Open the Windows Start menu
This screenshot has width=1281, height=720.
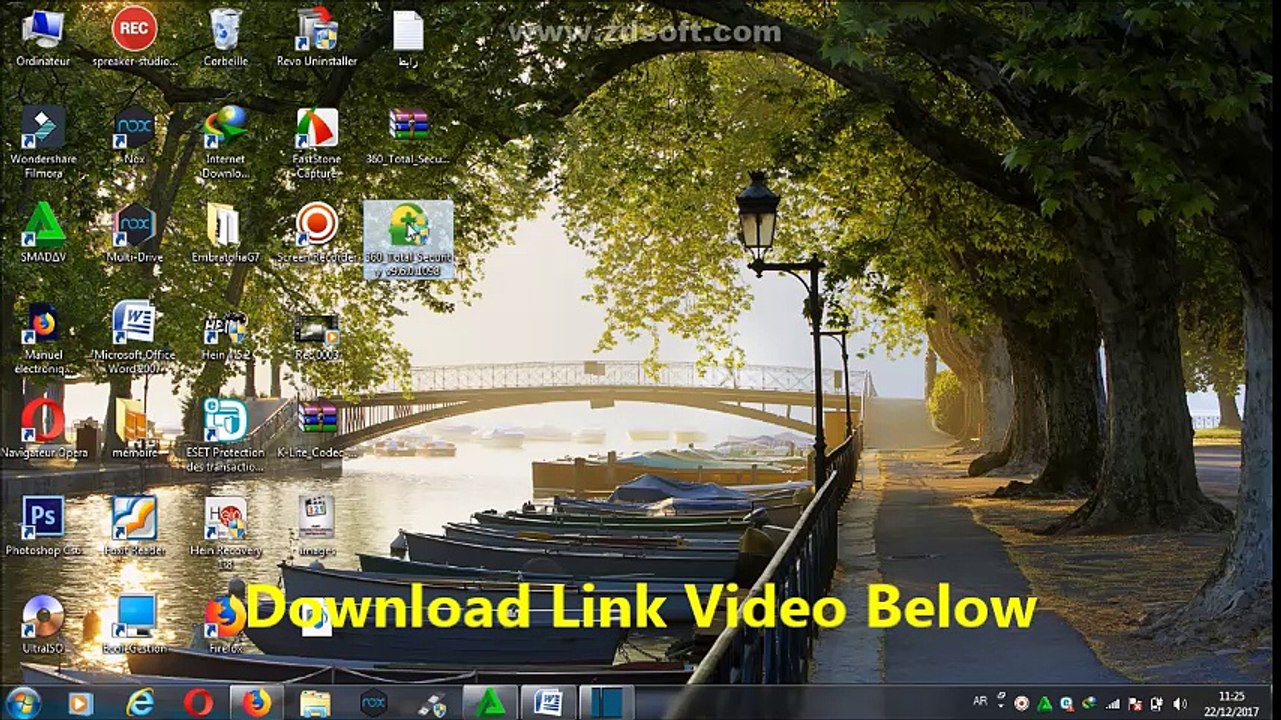pos(22,703)
